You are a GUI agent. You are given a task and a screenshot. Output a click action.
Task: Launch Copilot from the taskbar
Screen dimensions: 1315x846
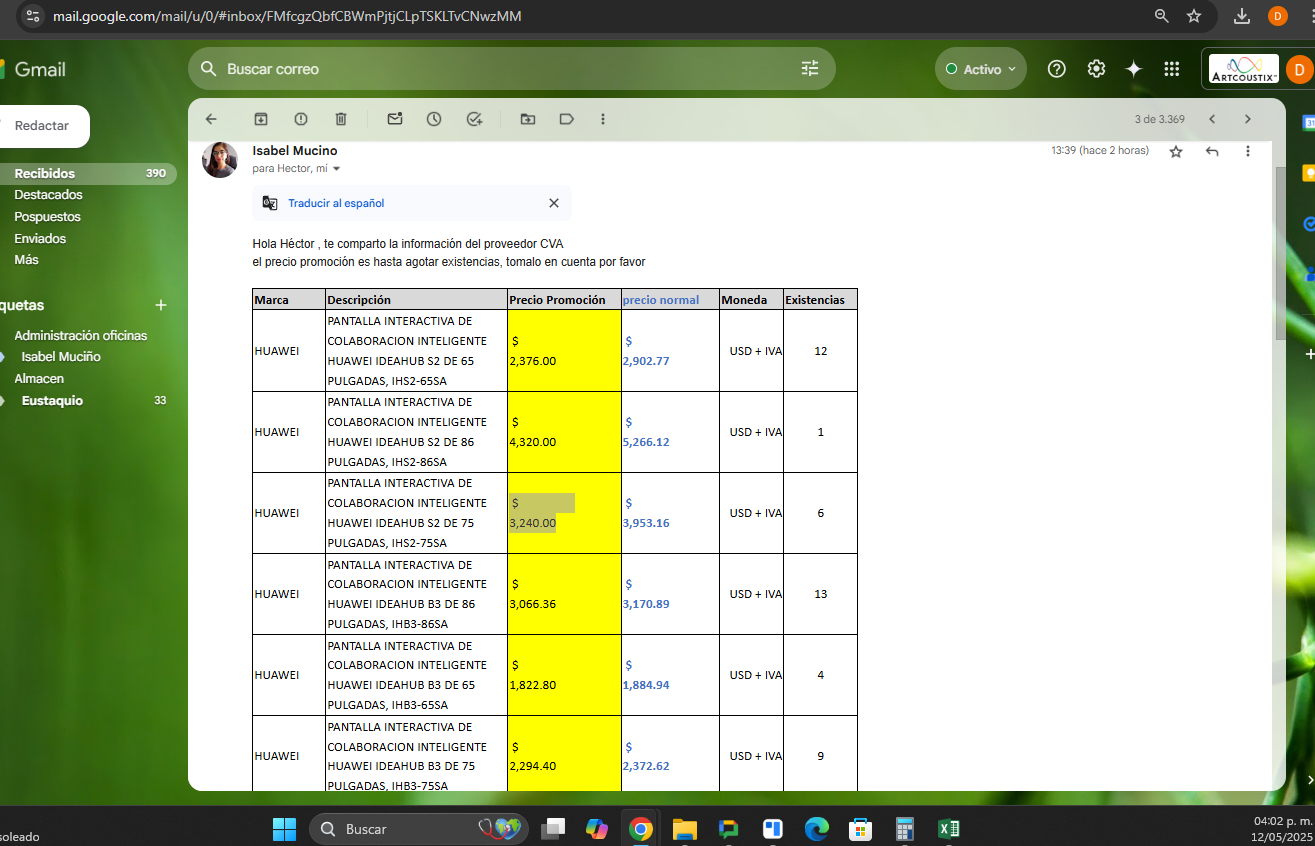597,829
